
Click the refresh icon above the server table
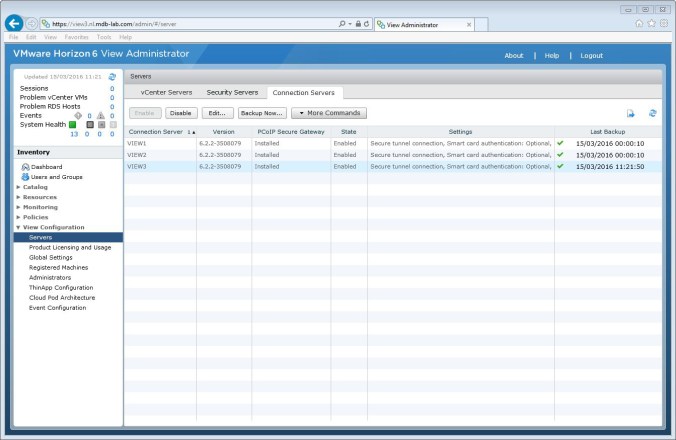[653, 114]
